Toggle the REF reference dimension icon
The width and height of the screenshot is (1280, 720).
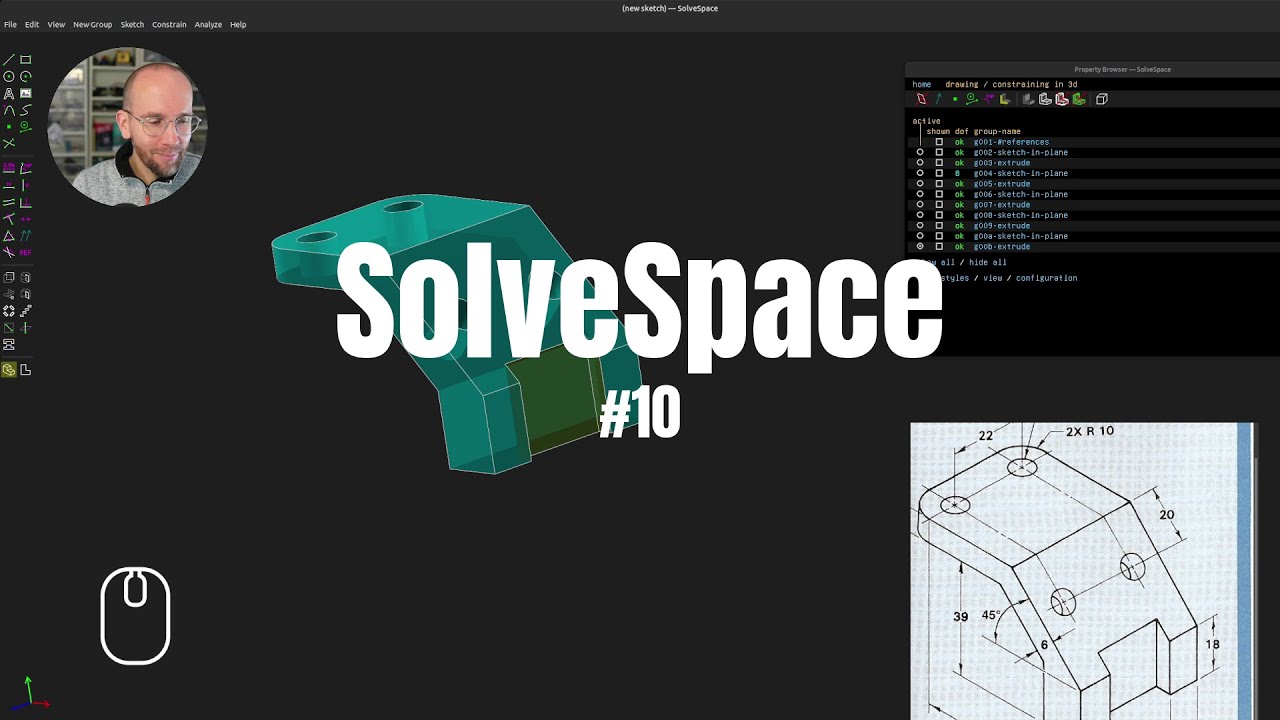click(x=26, y=252)
